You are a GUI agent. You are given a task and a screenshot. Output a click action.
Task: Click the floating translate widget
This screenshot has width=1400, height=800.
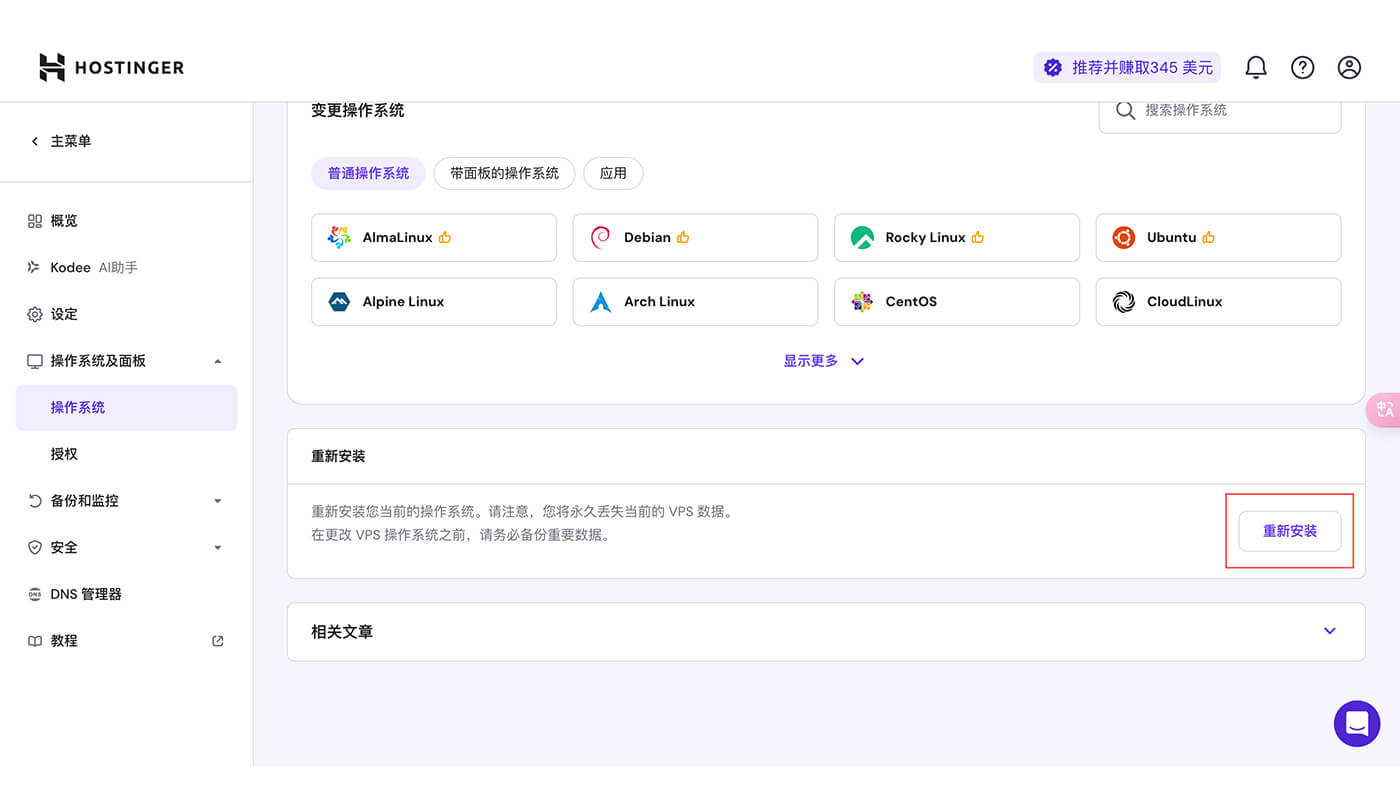1384,410
